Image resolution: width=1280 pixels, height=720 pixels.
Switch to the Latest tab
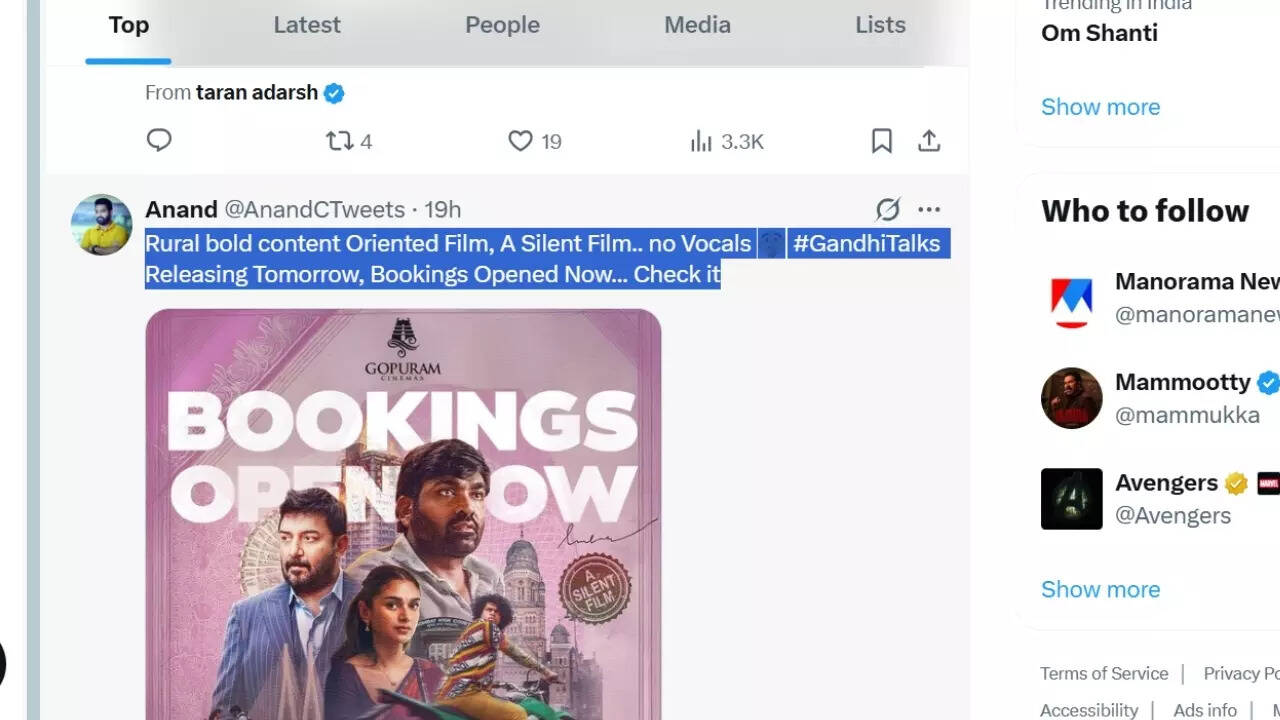coord(307,25)
